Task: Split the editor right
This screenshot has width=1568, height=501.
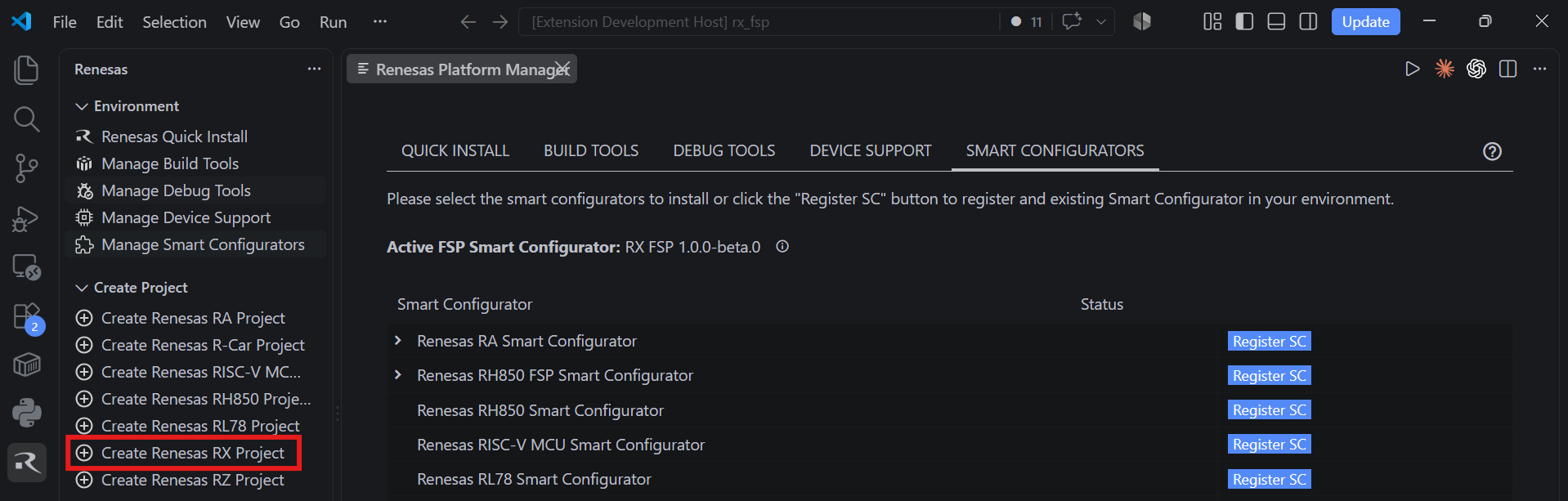Action: (x=1508, y=69)
